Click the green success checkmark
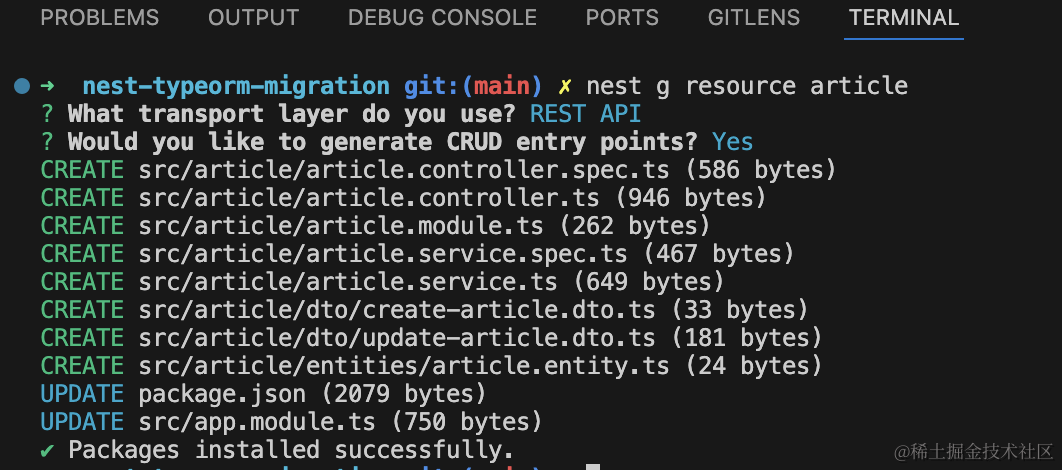Image resolution: width=1062 pixels, height=470 pixels. [47, 450]
